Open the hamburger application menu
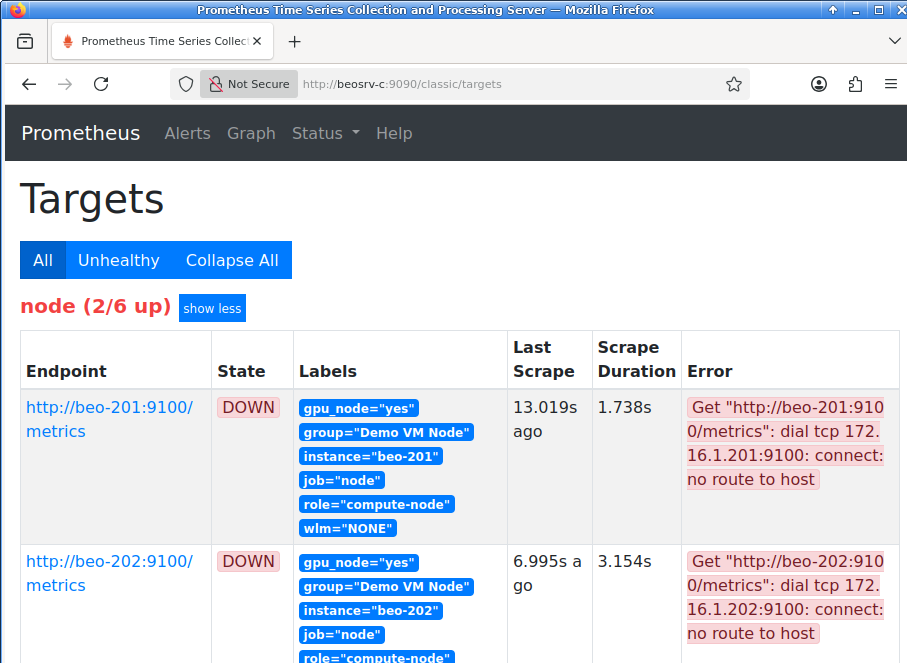The image size is (907, 663). pos(891,84)
